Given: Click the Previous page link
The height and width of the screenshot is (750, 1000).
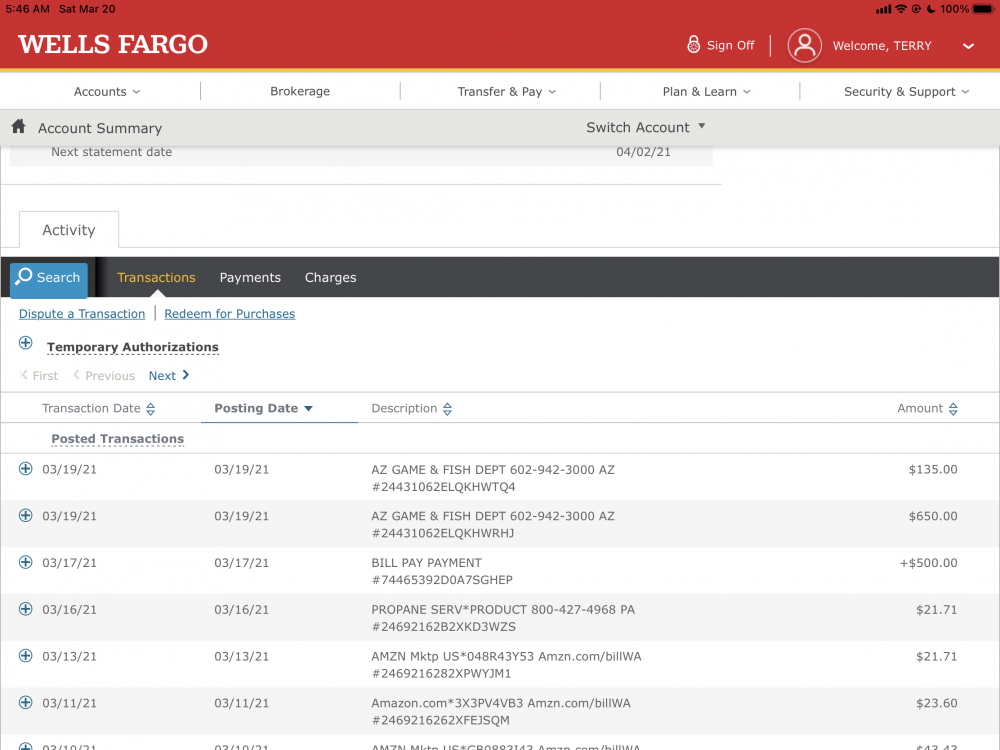Looking at the screenshot, I should (x=104, y=376).
